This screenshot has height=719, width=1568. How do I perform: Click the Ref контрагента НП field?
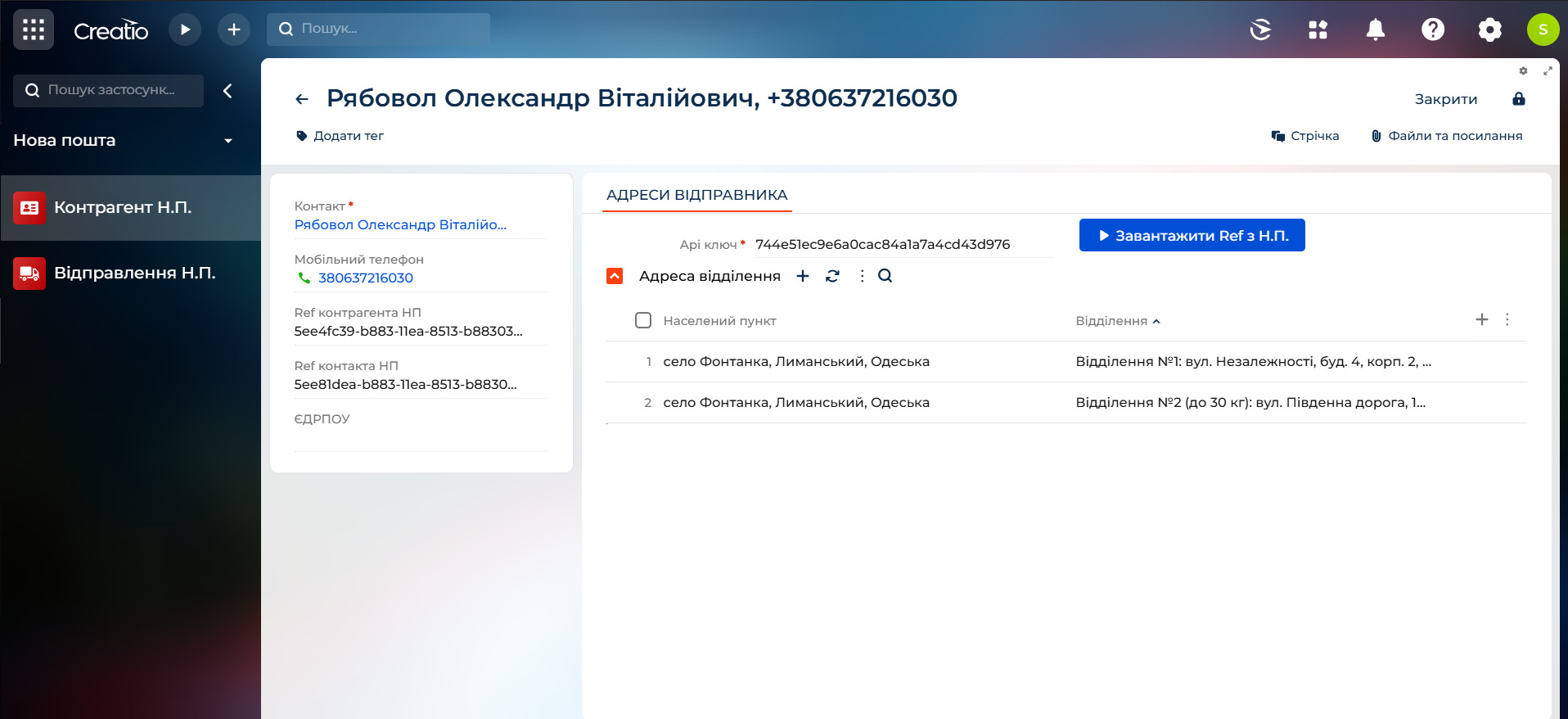(421, 331)
